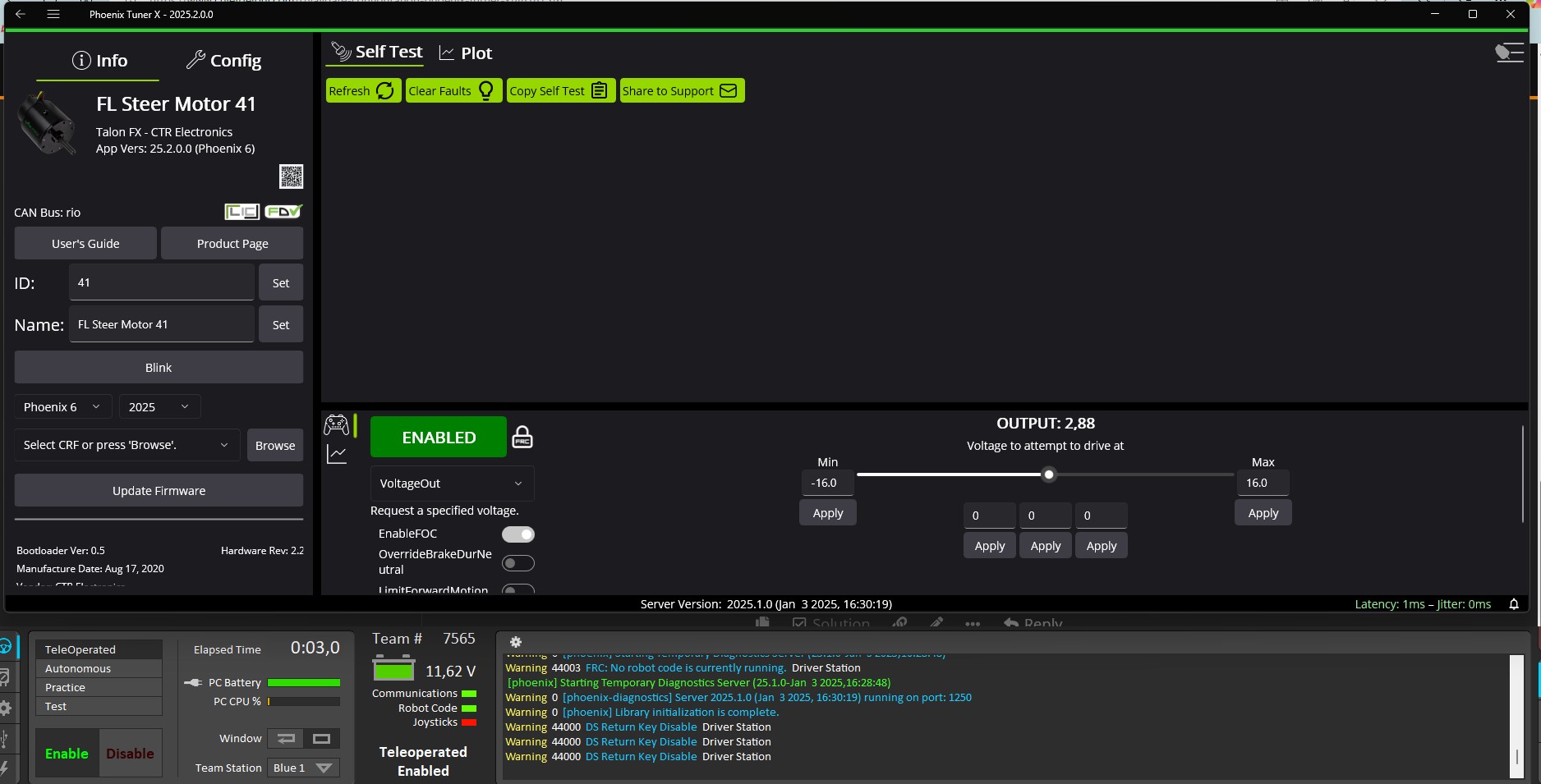The height and width of the screenshot is (784, 1541).
Task: Open the device QR code icon
Action: tap(291, 177)
